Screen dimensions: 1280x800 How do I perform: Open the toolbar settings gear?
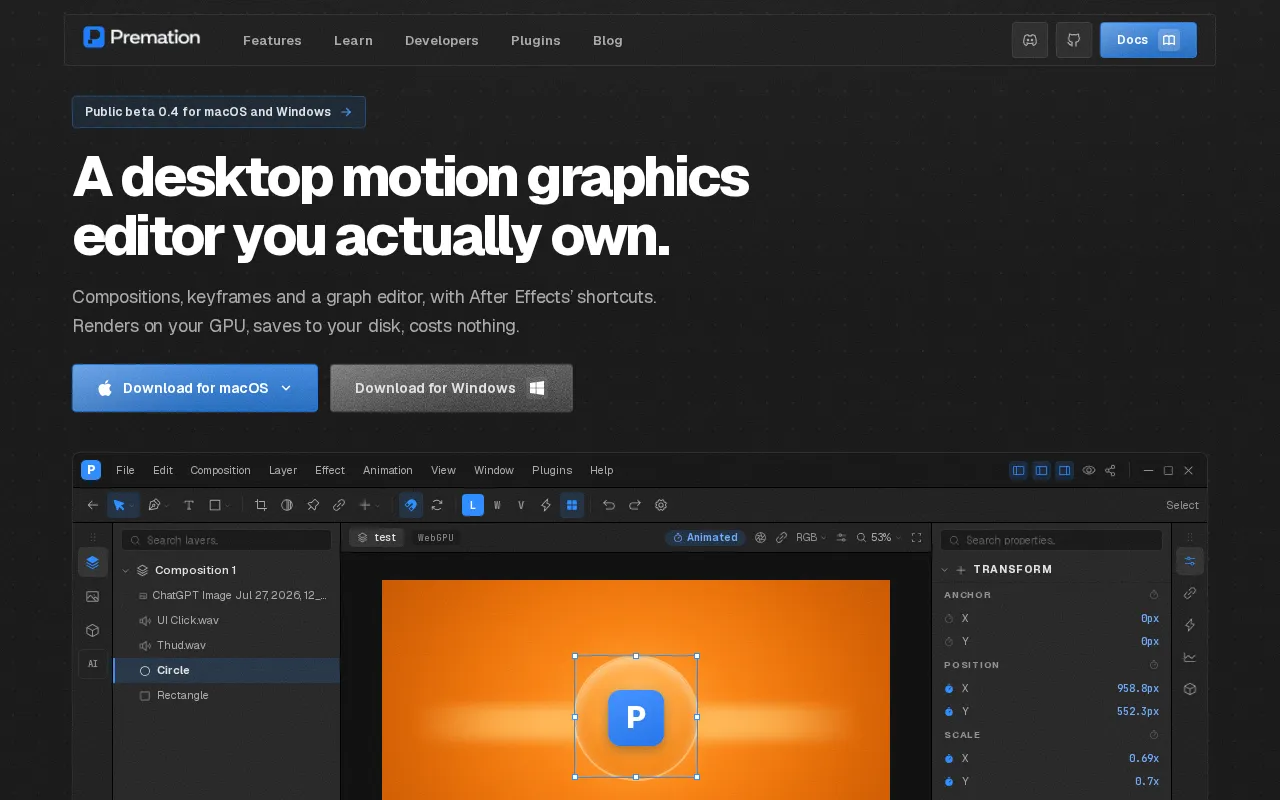[661, 505]
